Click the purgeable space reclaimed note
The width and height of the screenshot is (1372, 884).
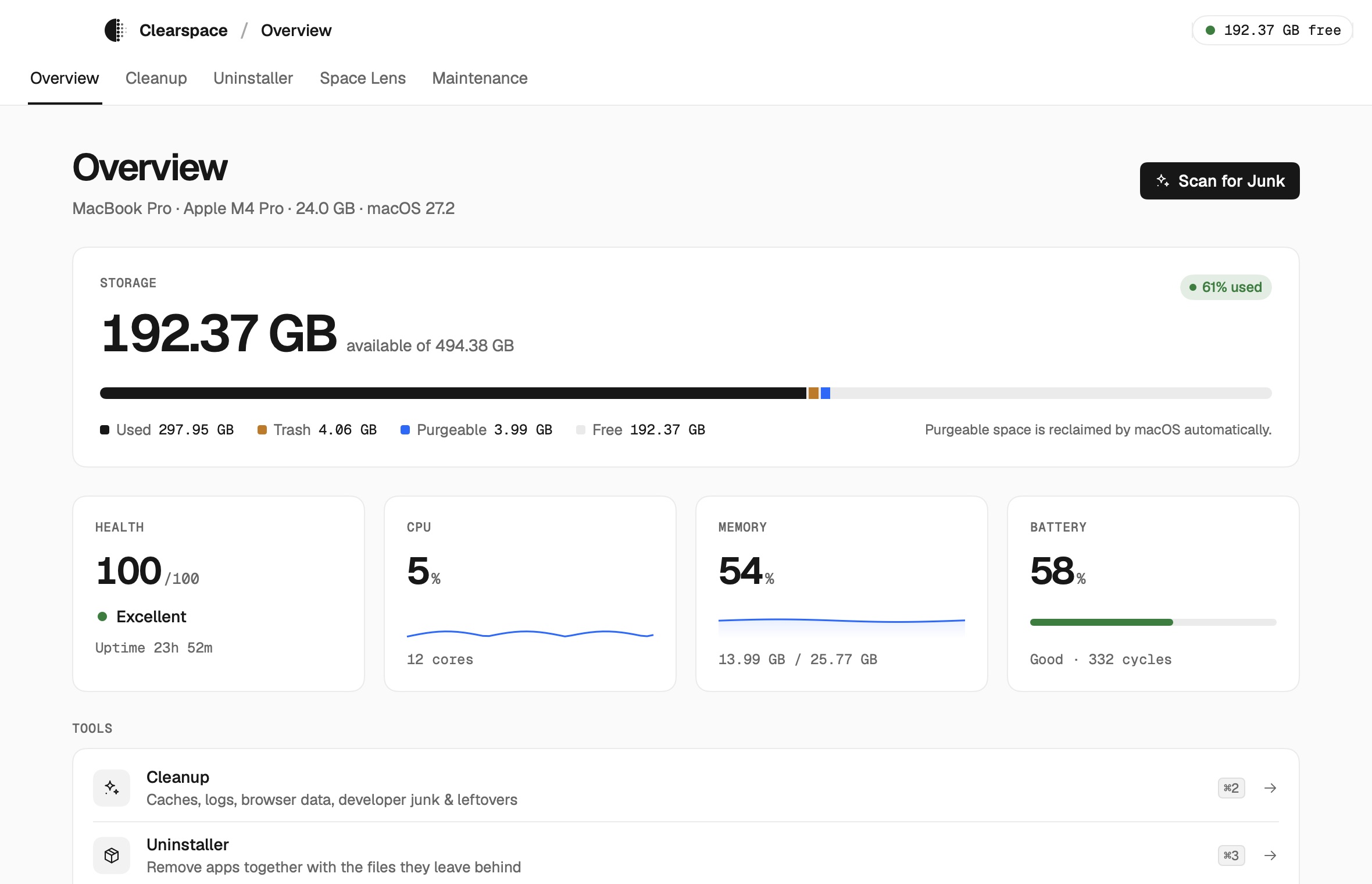point(1098,430)
